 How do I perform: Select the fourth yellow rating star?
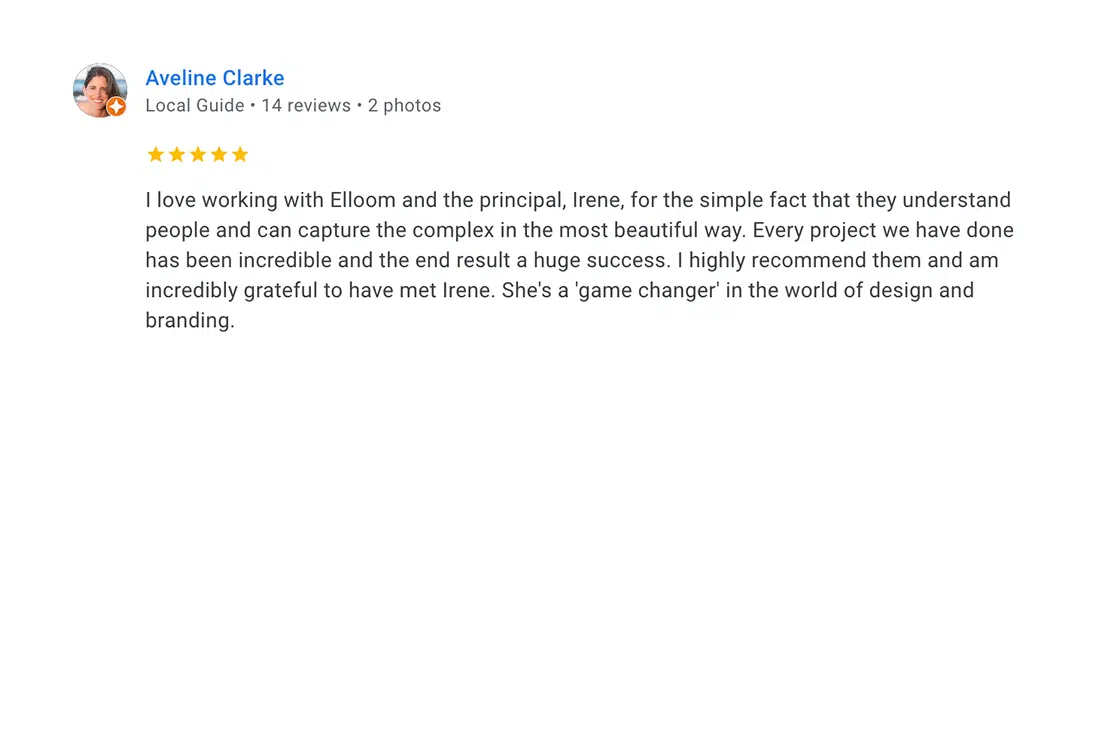coord(219,154)
